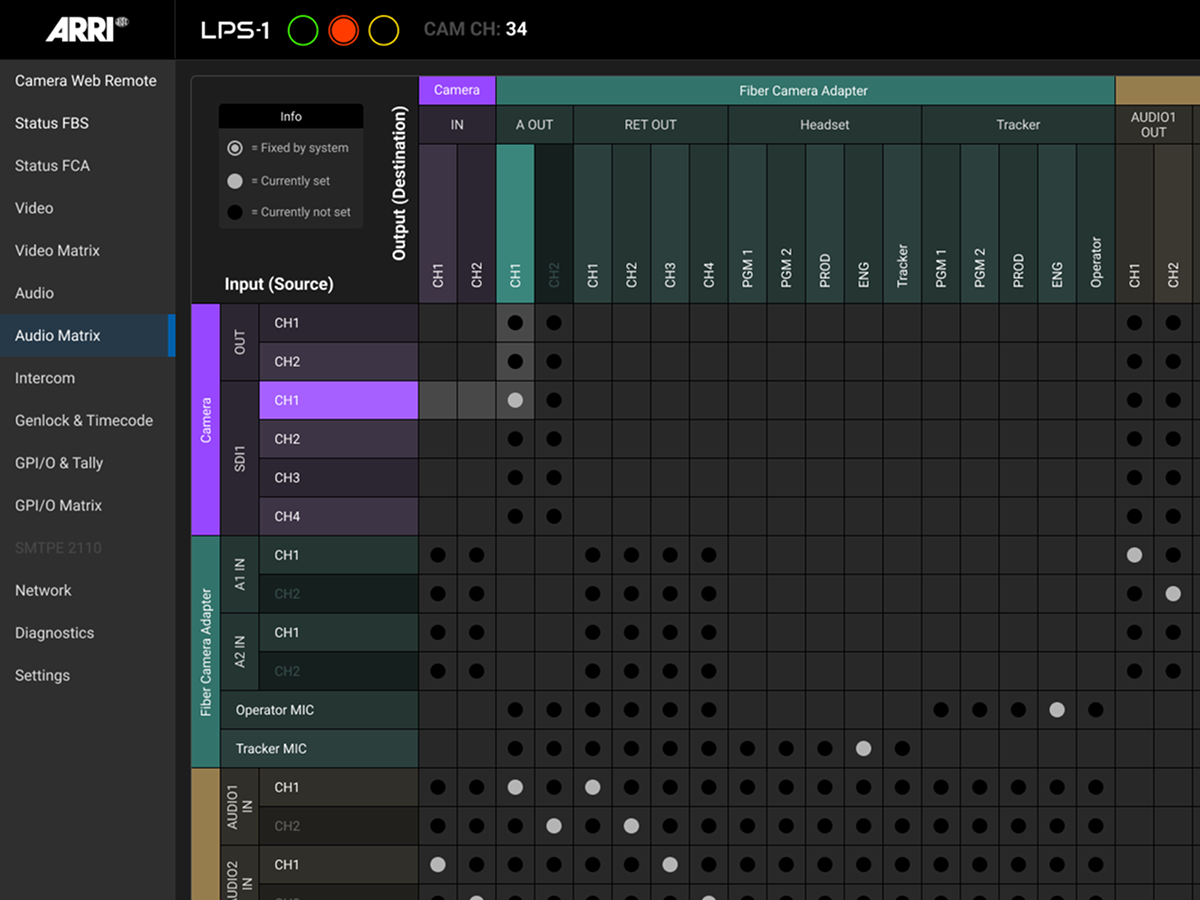Image resolution: width=1200 pixels, height=900 pixels.
Task: Route Operator MIC to Tracker ENG
Action: pos(1057,710)
